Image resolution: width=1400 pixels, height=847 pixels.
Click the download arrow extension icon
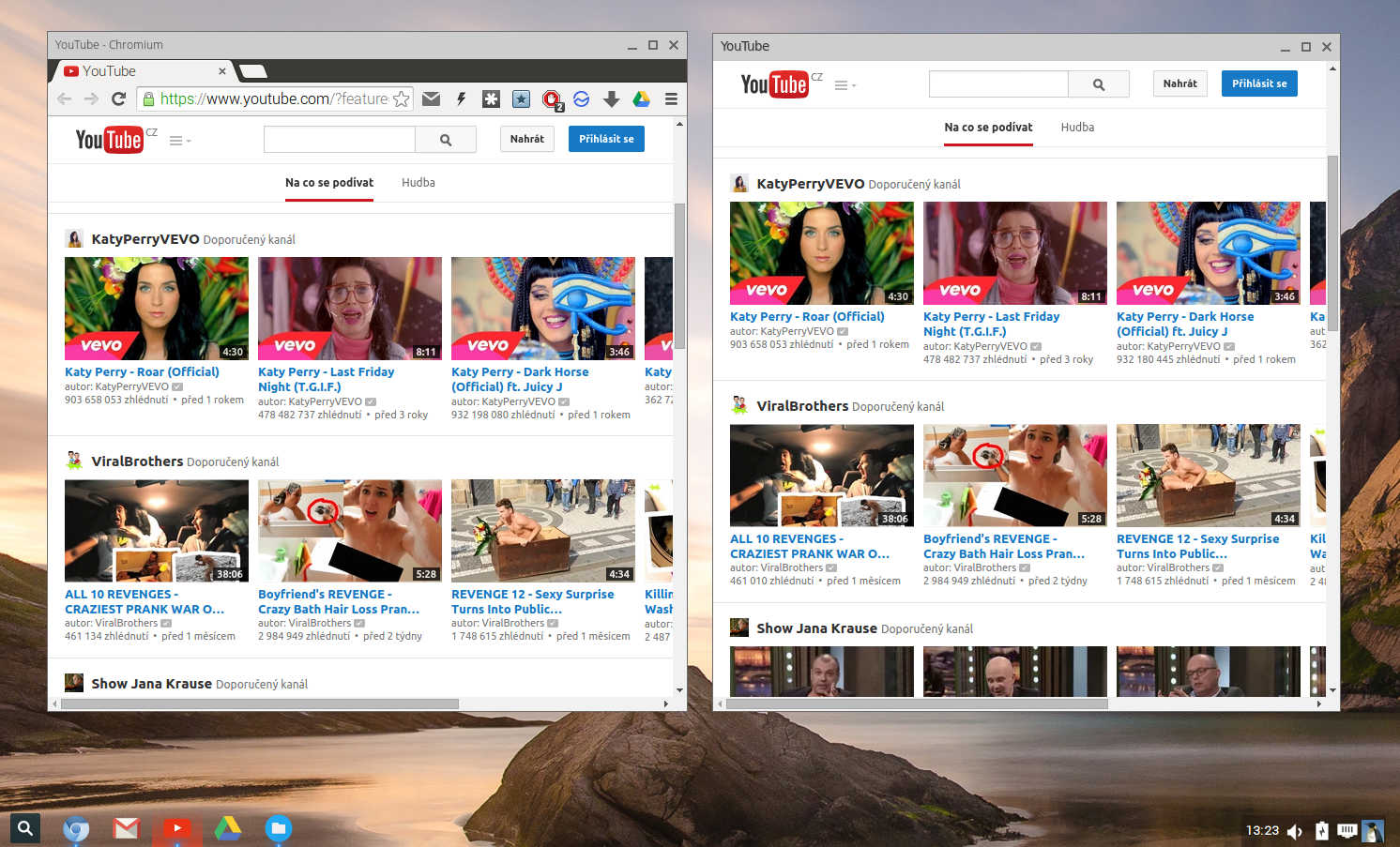(x=611, y=98)
